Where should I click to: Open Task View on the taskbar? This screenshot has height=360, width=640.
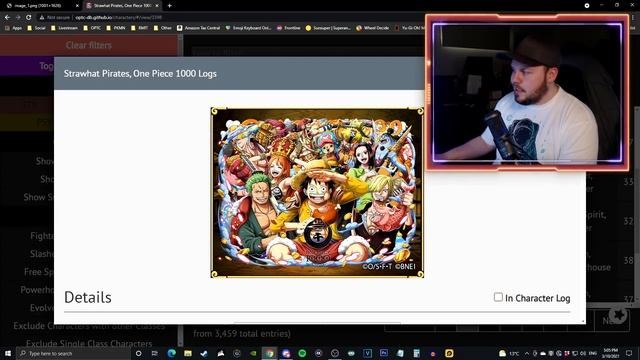pyautogui.click(x=155, y=353)
